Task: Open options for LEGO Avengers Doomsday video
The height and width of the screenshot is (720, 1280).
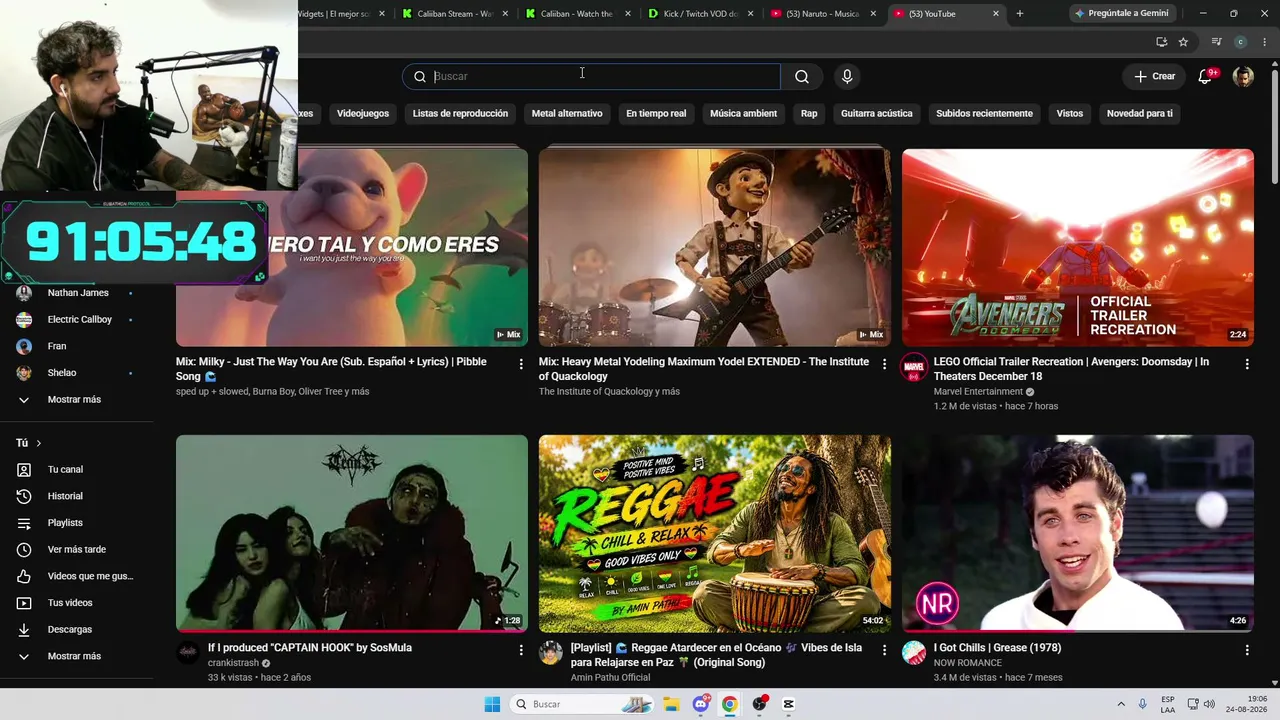Action: click(x=1247, y=364)
